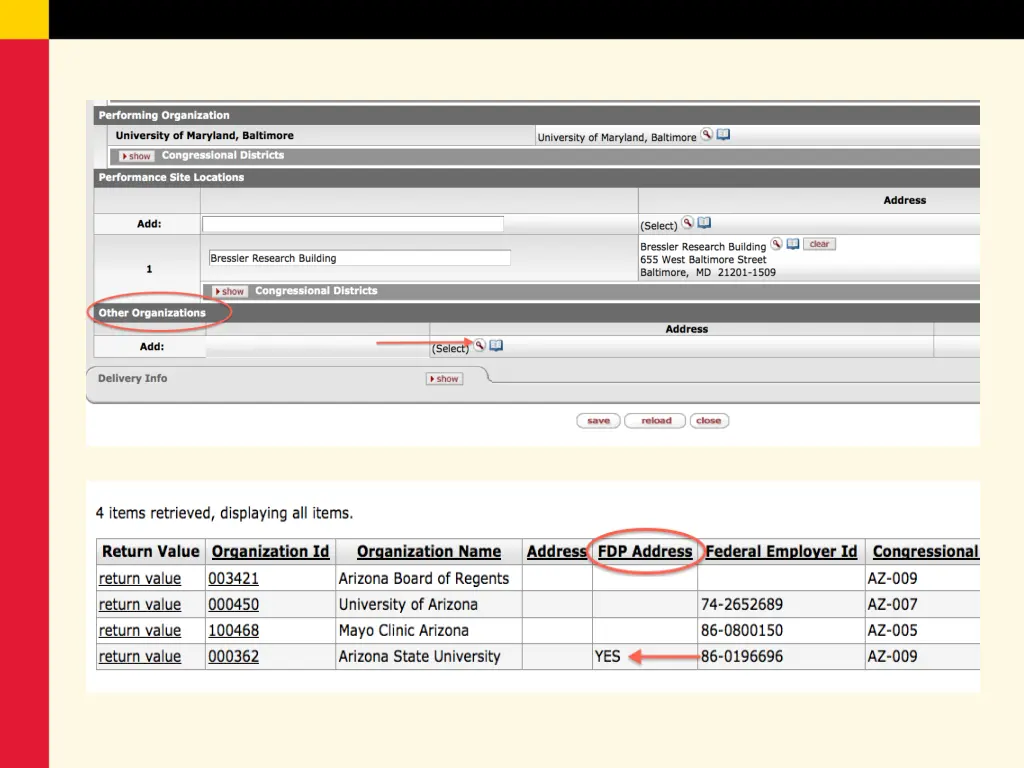The height and width of the screenshot is (768, 1024).
Task: Open book icon in Performance Site Add row
Action: click(x=704, y=223)
